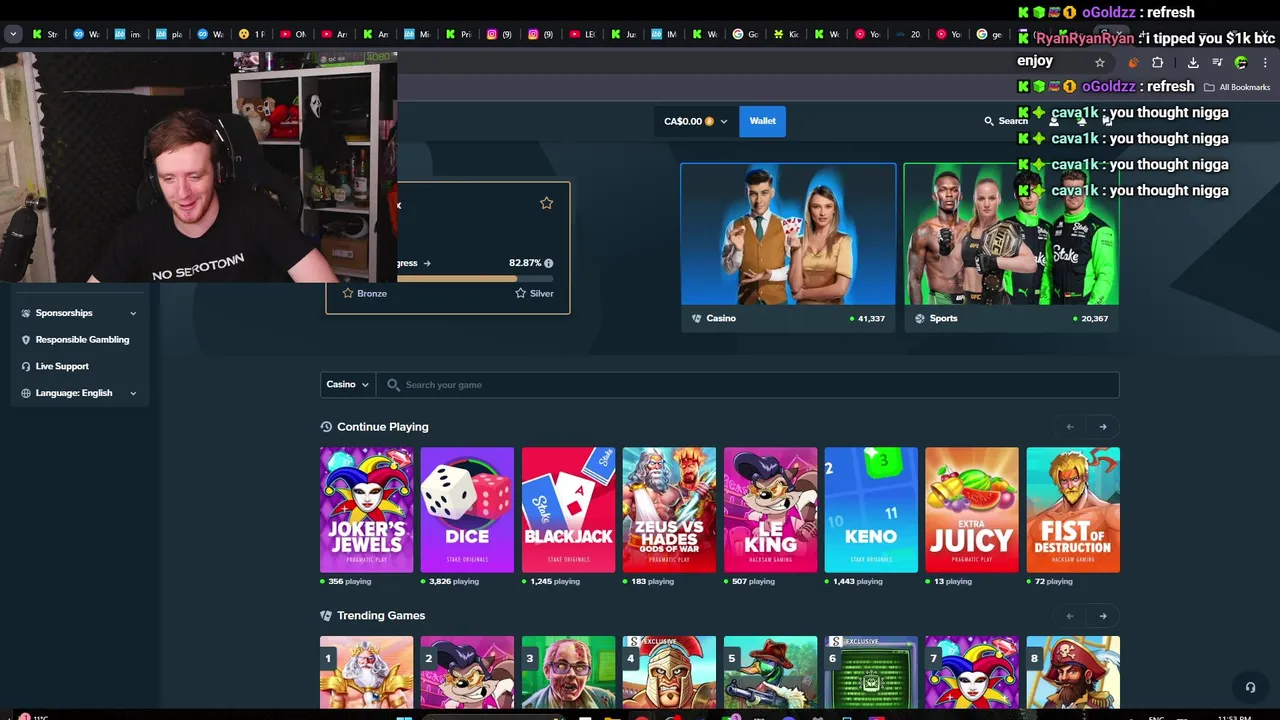Click the coin currency icon beside CA$0.00
The height and width of the screenshot is (720, 1280).
710,121
